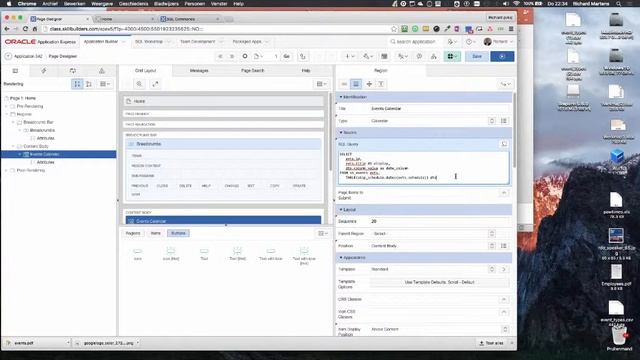
Task: Switch to the Page Search tab
Action: pos(253,71)
